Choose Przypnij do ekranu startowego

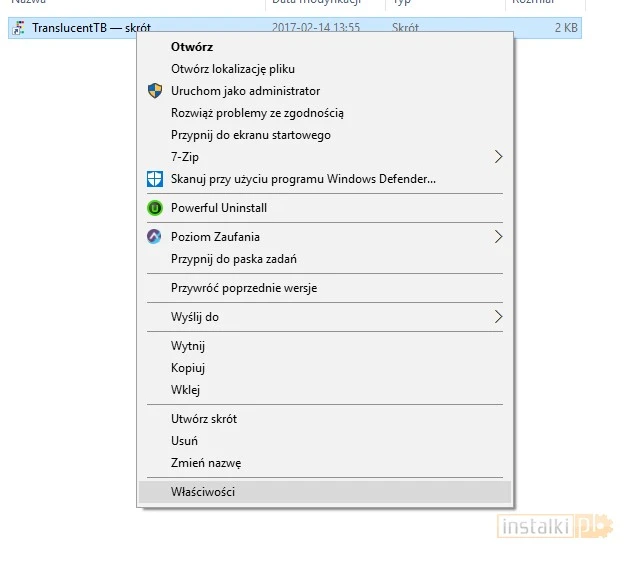point(250,135)
